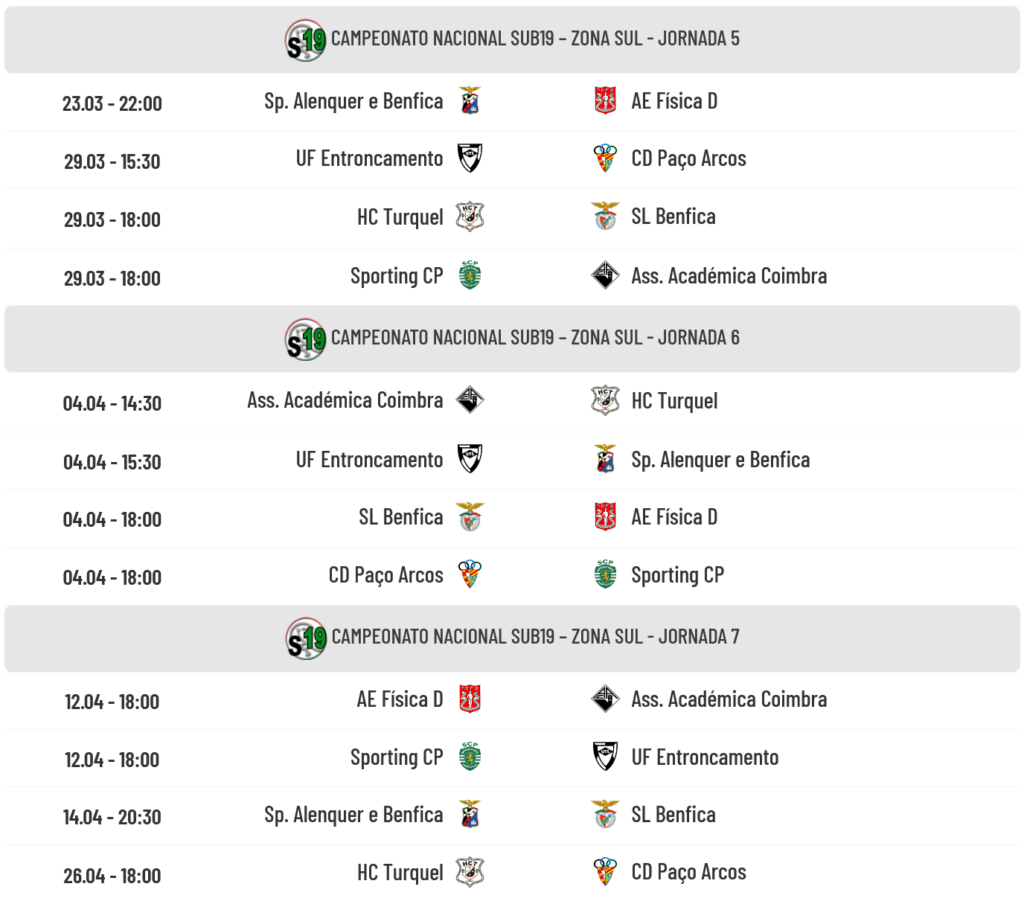Select SL Benfica team name in 14.04 match
This screenshot has height=904, width=1024.
click(673, 815)
